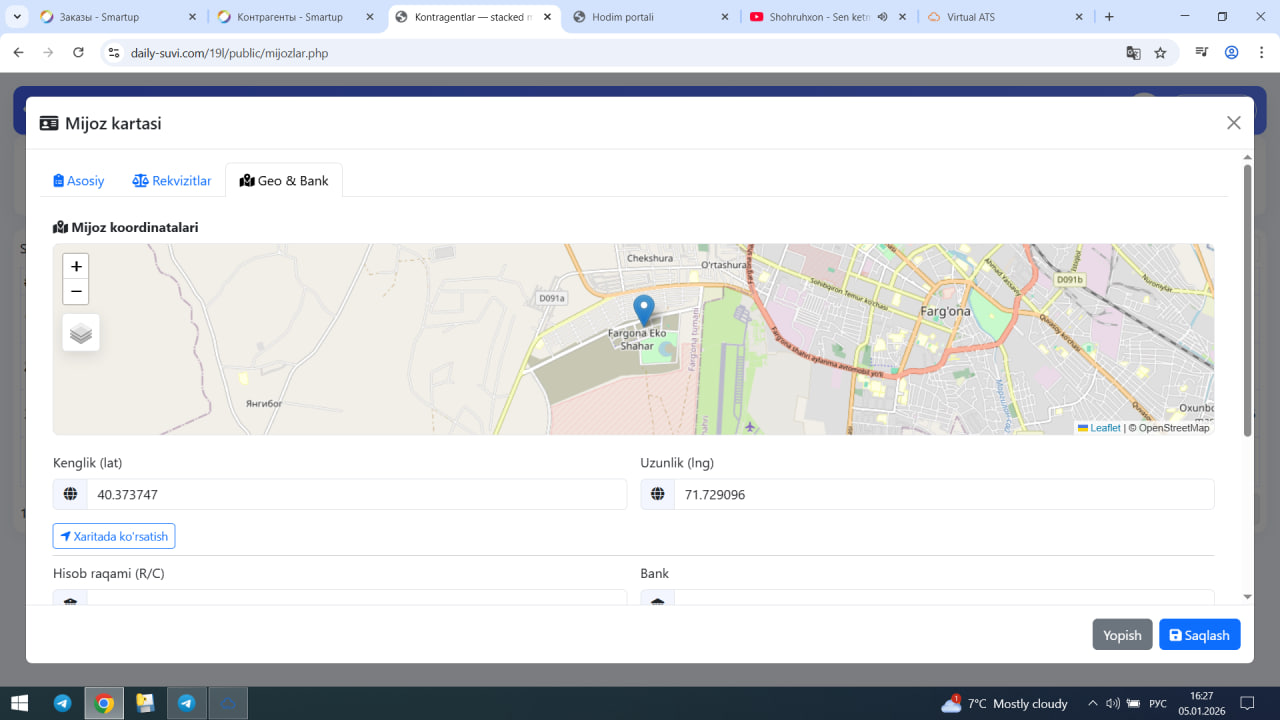Show hidden system tray icons
Image resolution: width=1280 pixels, height=720 pixels.
[1092, 703]
